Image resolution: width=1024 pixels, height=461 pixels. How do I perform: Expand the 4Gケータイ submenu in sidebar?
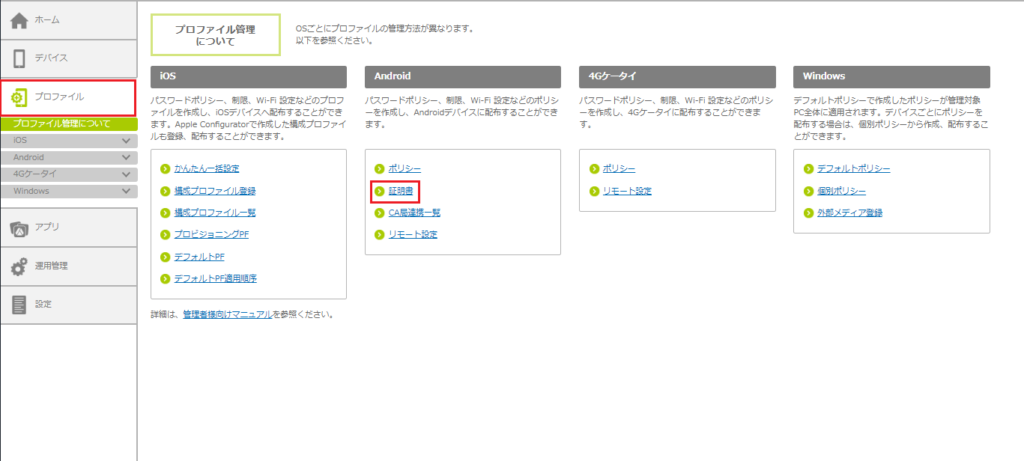[126, 174]
